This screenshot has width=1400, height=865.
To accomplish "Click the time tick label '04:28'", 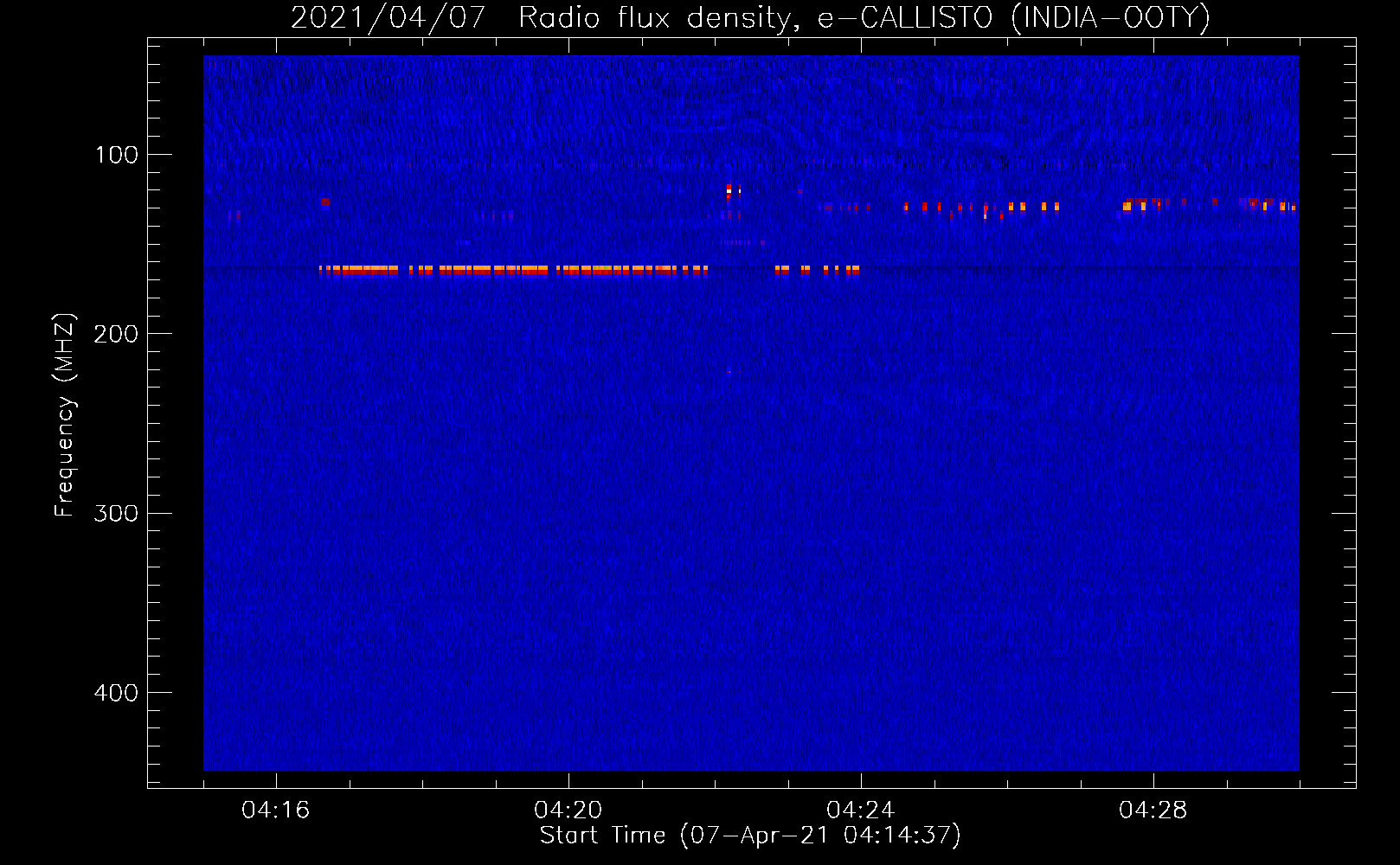I will [1153, 811].
